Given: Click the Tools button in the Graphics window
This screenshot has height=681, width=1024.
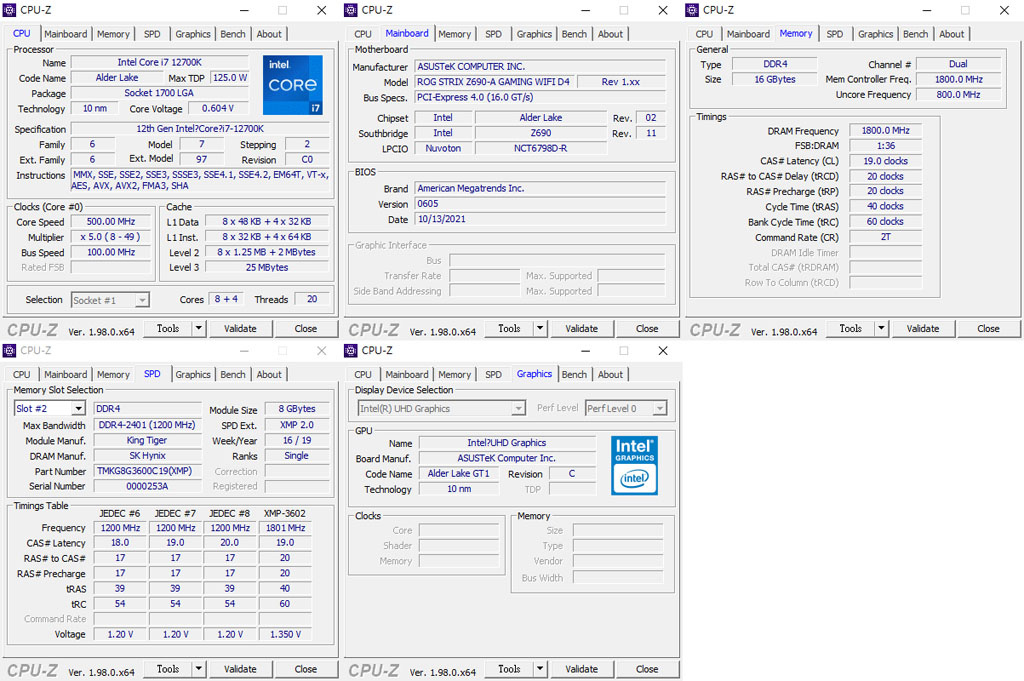Looking at the screenshot, I should point(509,669).
